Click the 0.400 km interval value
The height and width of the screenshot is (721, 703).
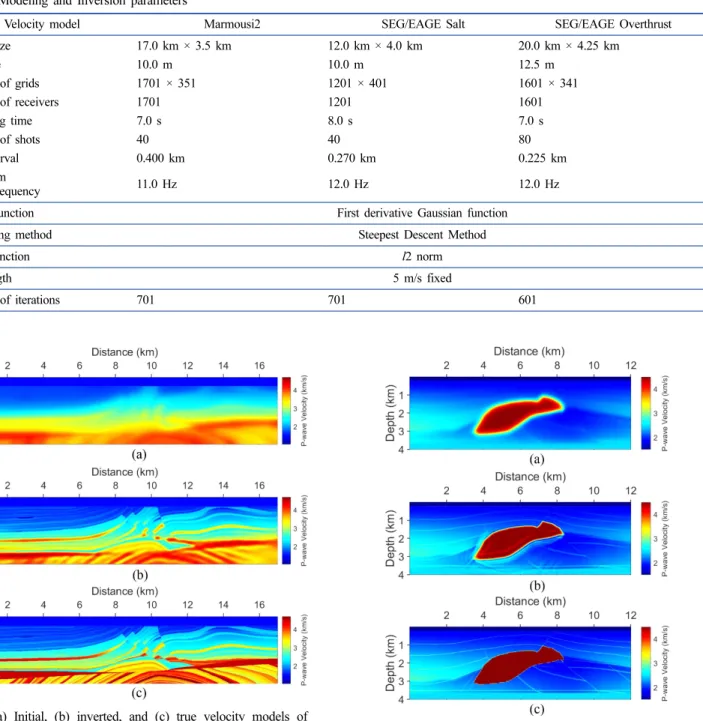[160, 158]
